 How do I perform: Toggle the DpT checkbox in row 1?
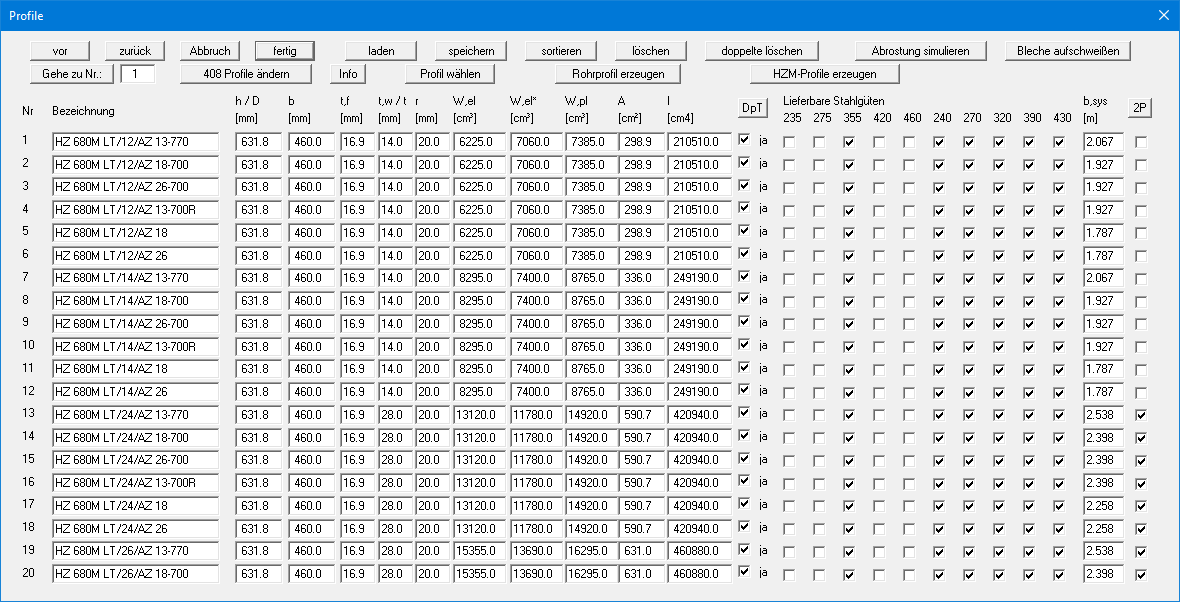[743, 141]
